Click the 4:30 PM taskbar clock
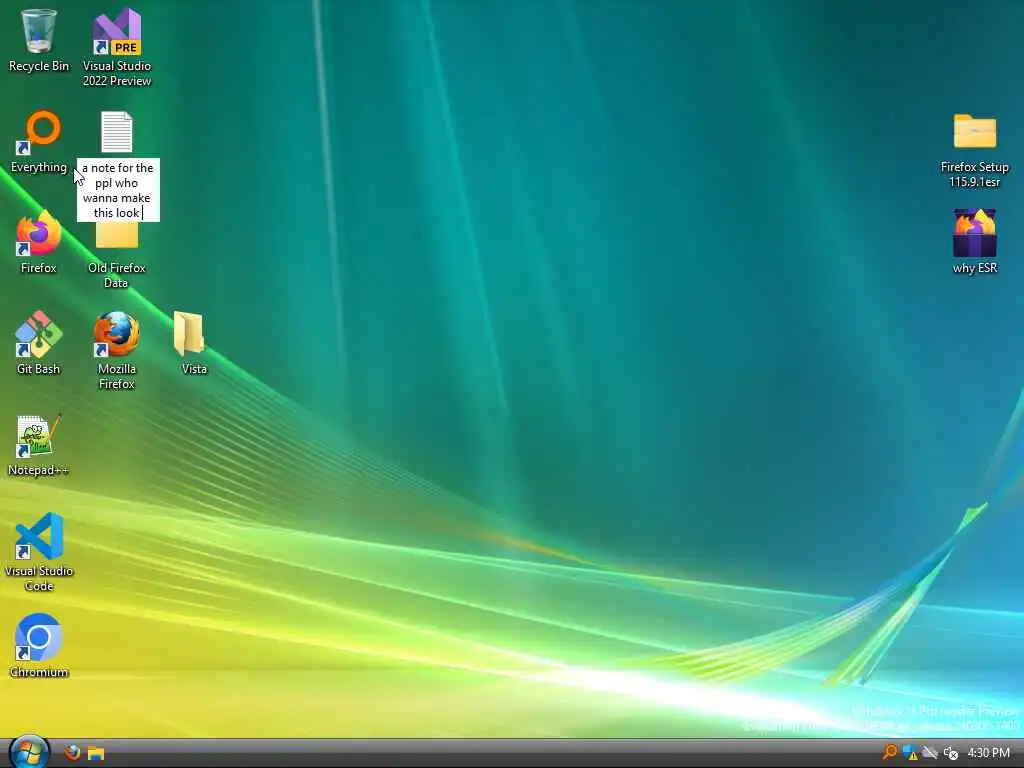 tap(989, 753)
